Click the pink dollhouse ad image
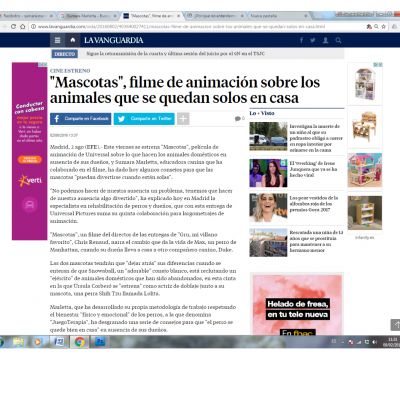The image size is (400, 400). 365,170
